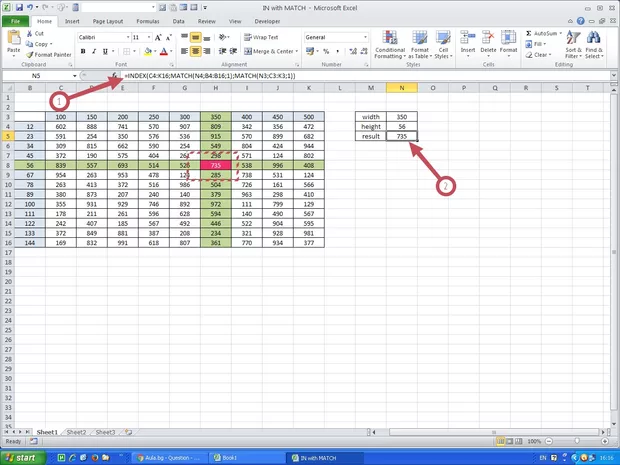Image resolution: width=620 pixels, height=465 pixels.
Task: Open Find & Select binoculars
Action: (594, 45)
